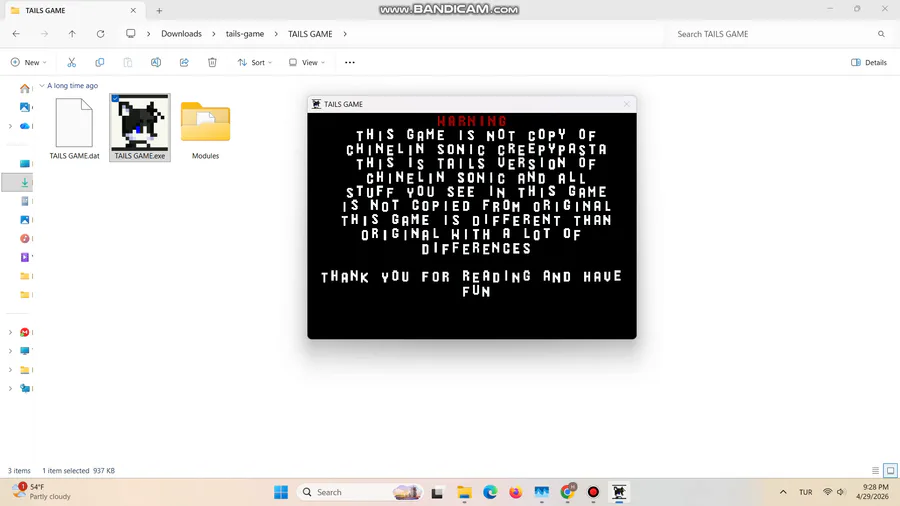Click tails-game in the address breadcrumb
The image size is (900, 506).
pyautogui.click(x=245, y=34)
